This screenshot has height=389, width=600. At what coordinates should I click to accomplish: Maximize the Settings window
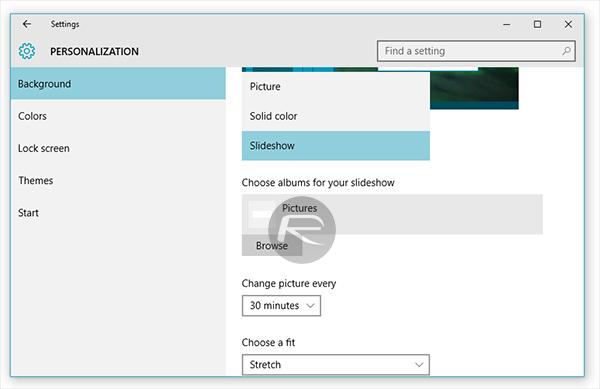pos(537,24)
